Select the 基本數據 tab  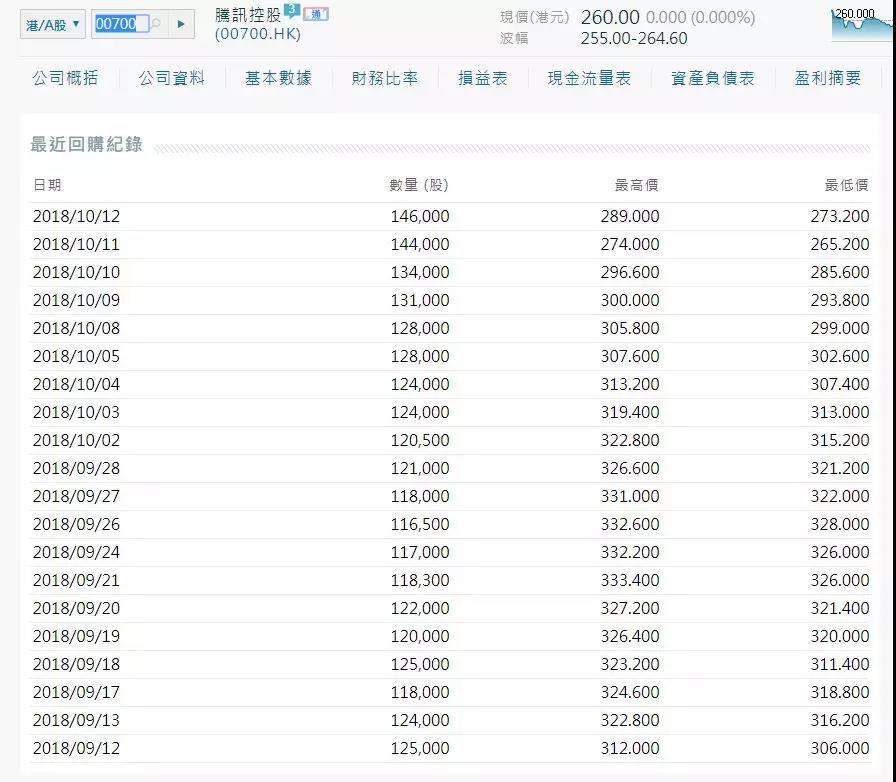click(278, 78)
